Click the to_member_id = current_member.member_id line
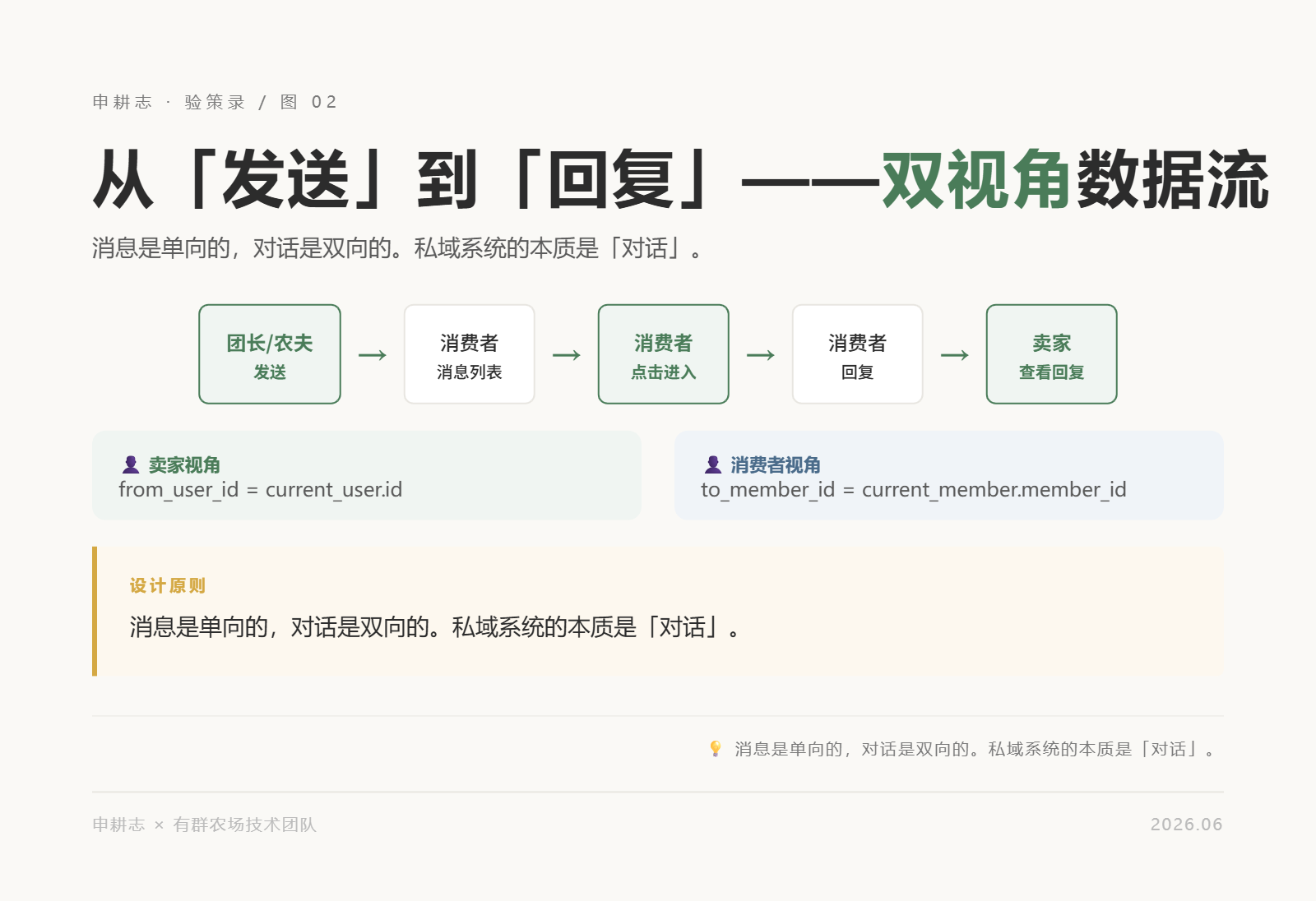The image size is (1316, 901). (x=914, y=490)
